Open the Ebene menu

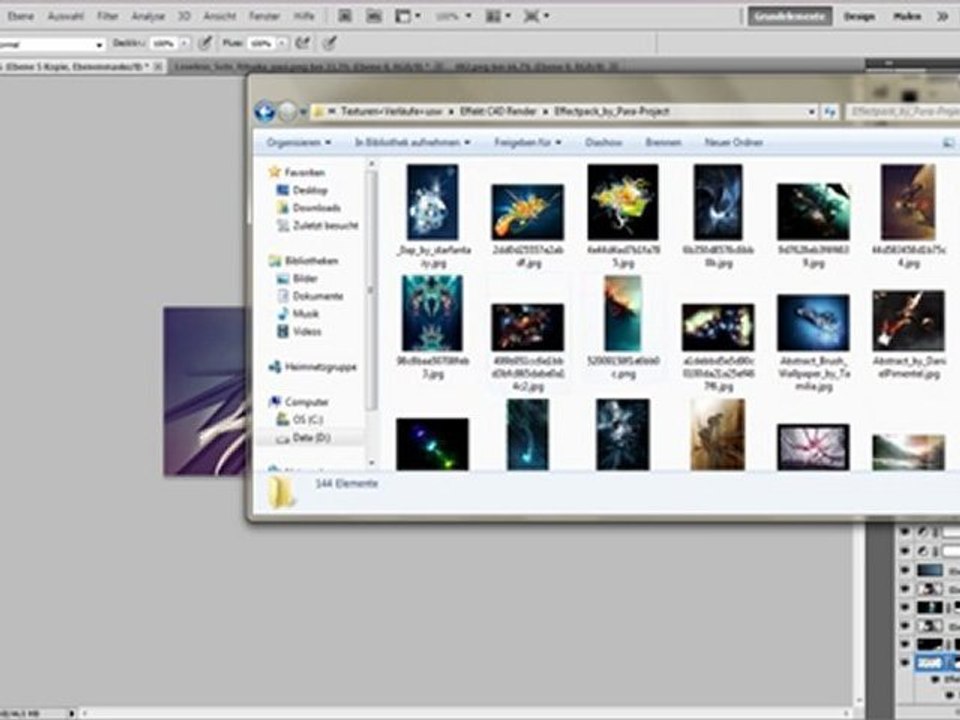point(20,17)
